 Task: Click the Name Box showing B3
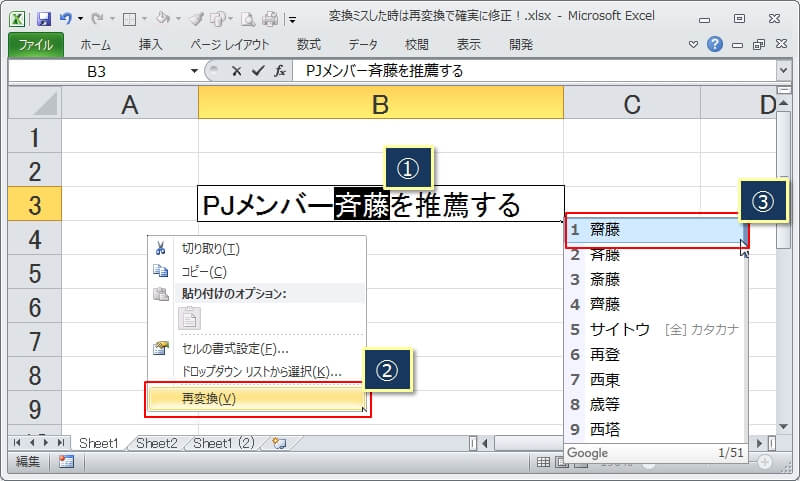97,71
